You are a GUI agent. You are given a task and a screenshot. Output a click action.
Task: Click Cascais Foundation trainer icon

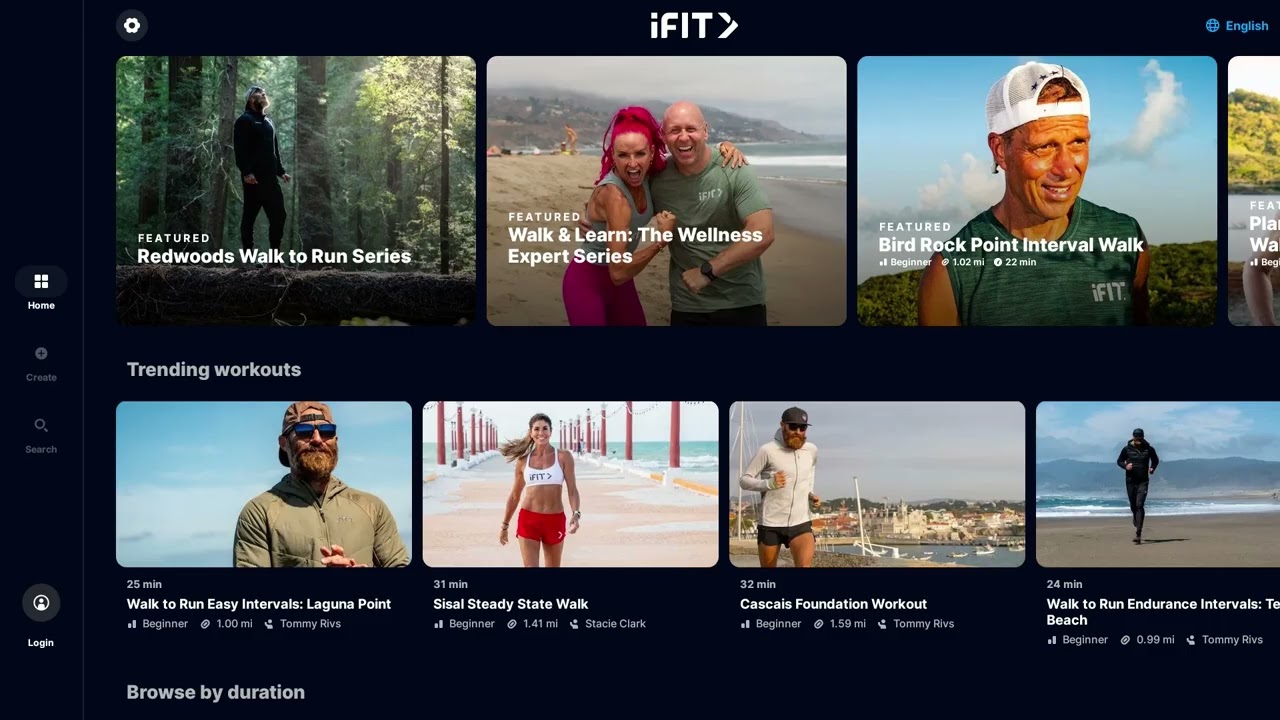[x=882, y=624]
